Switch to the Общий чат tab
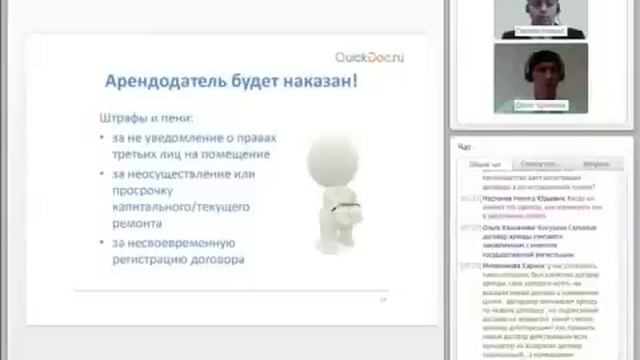The image size is (640, 360). tap(484, 164)
